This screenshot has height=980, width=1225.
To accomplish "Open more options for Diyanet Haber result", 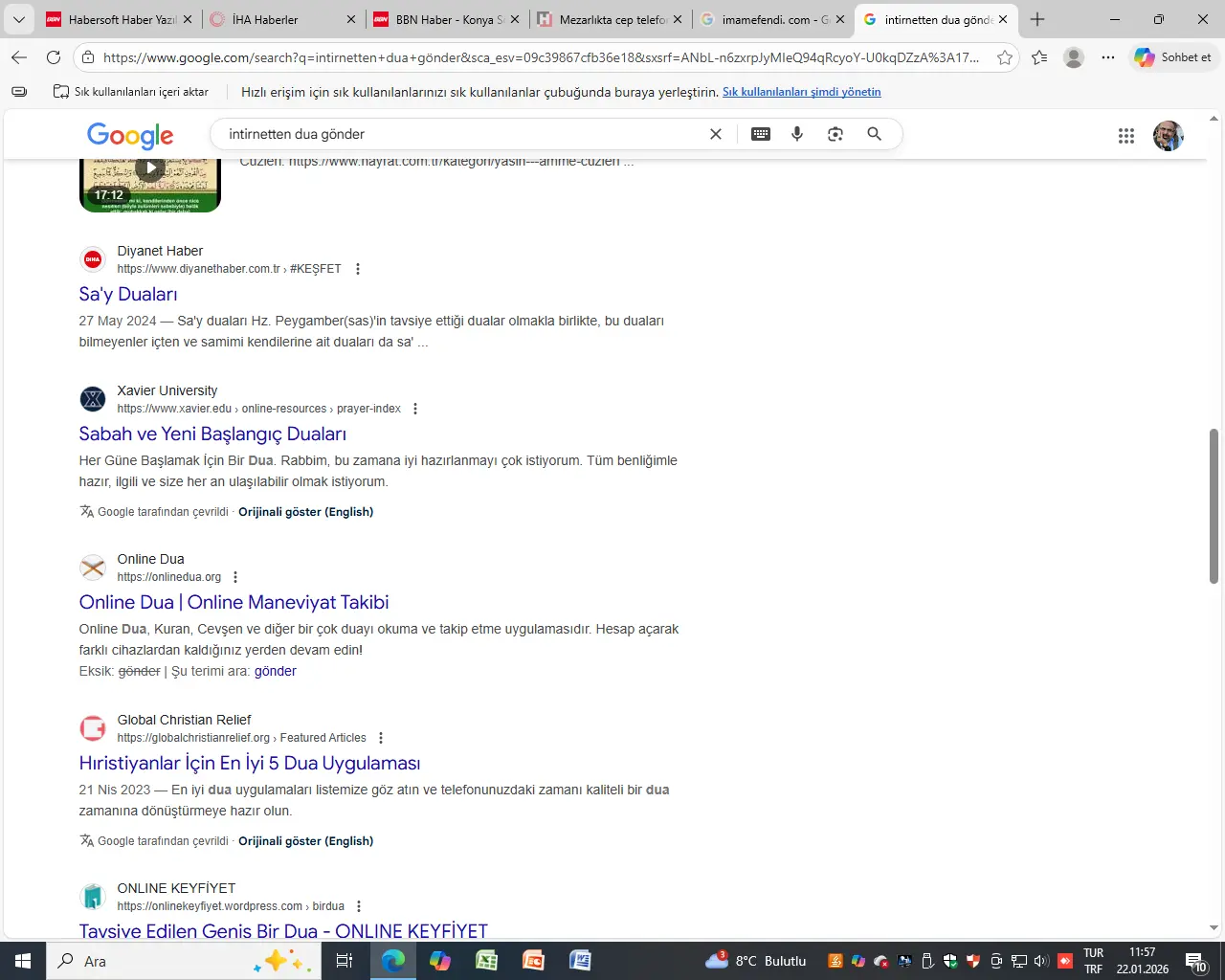I will 358,269.
